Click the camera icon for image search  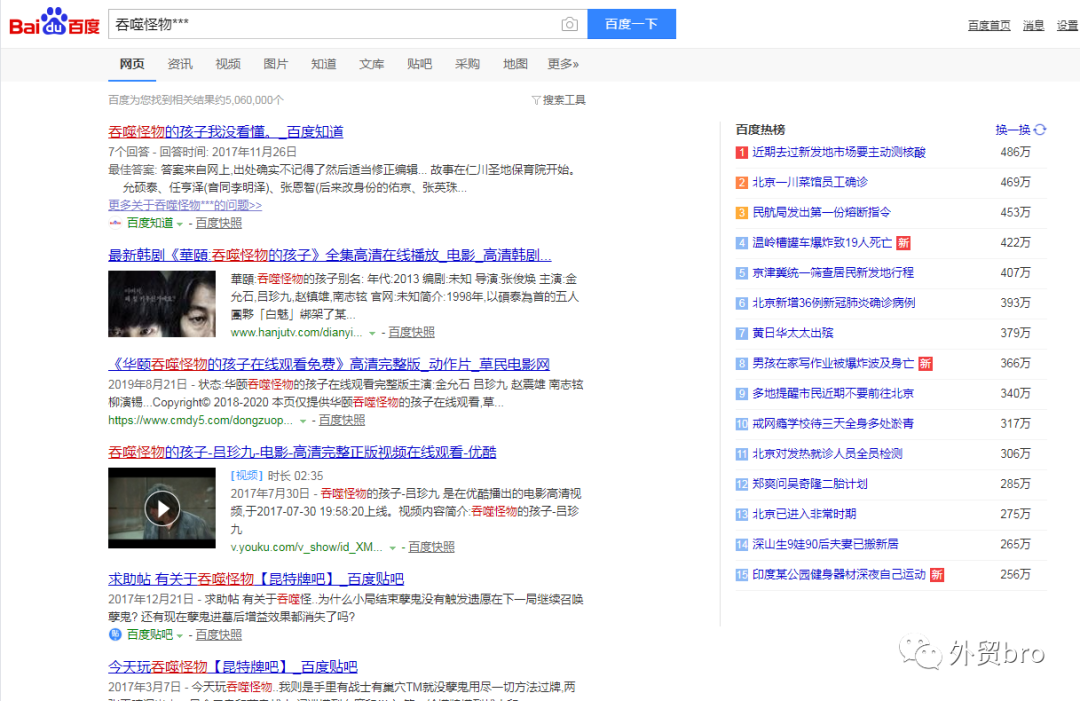(x=570, y=24)
